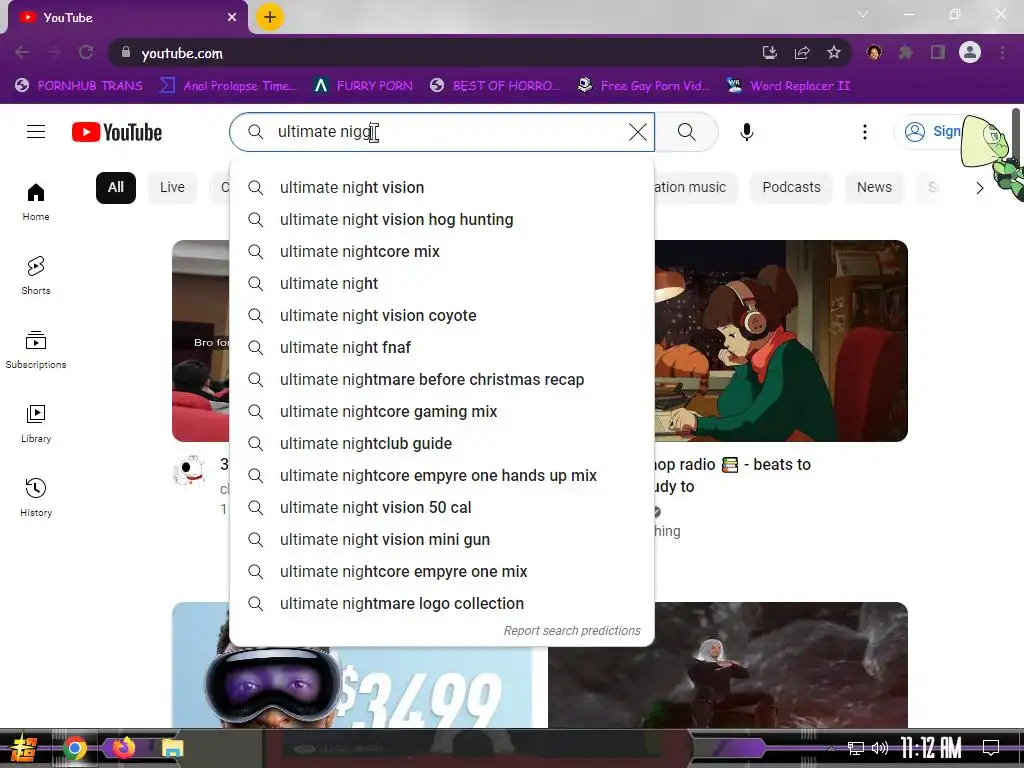The width and height of the screenshot is (1024, 768).
Task: Pick 'ultimate nightmare before christmas recap'
Action: 442,379
